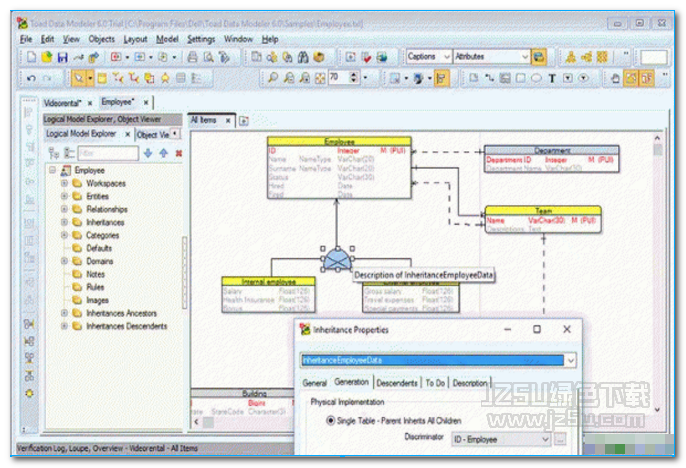This screenshot has height=468, width=686.
Task: Open the InheritanceEmployeeData object dropdown
Action: (x=570, y=360)
